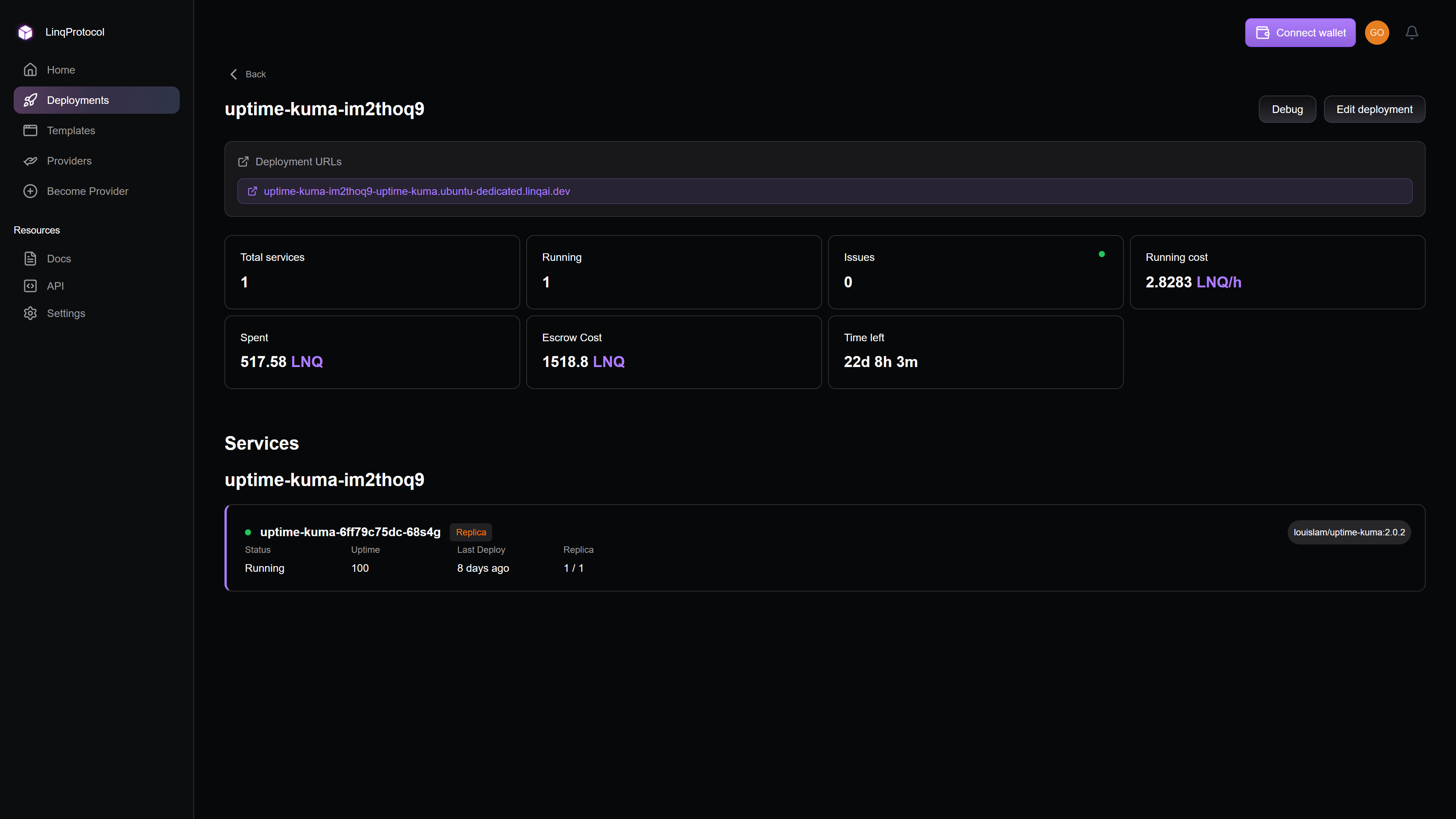1456x819 pixels.
Task: Click the Templates icon
Action: click(x=30, y=130)
